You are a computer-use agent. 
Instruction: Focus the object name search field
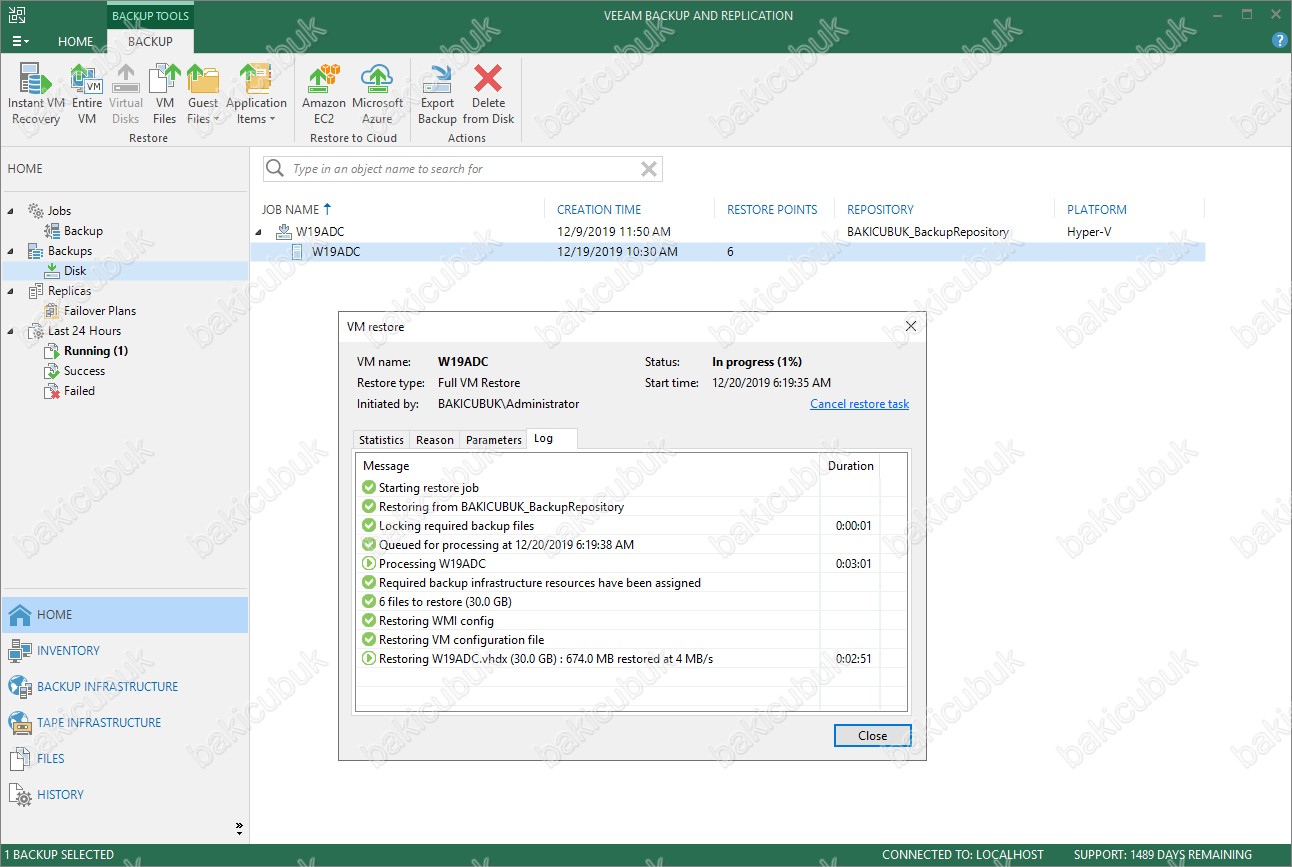pyautogui.click(x=462, y=169)
